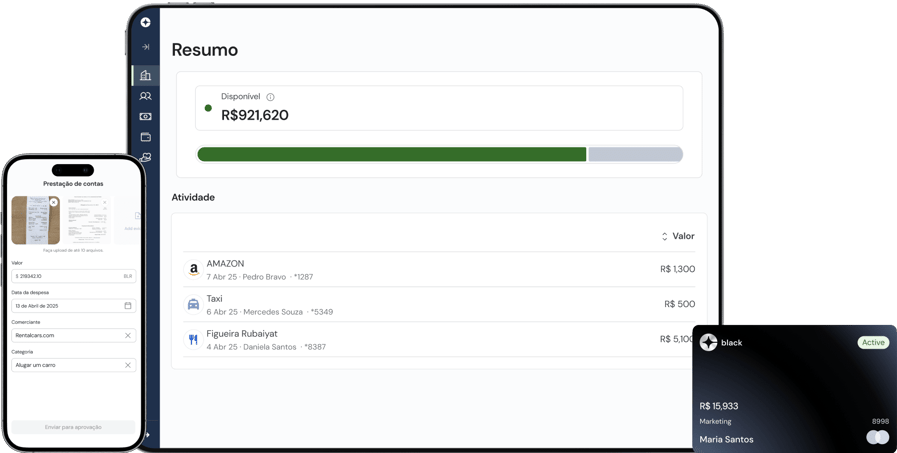Click the green available balance bar
The image size is (897, 453).
[x=391, y=154]
